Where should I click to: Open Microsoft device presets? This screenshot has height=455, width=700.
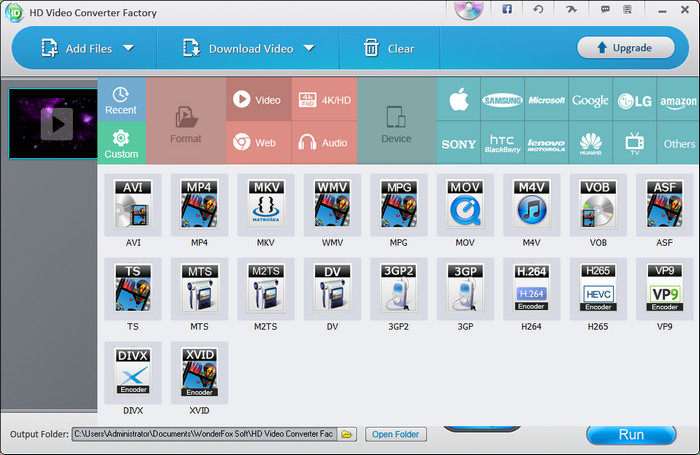[x=546, y=99]
